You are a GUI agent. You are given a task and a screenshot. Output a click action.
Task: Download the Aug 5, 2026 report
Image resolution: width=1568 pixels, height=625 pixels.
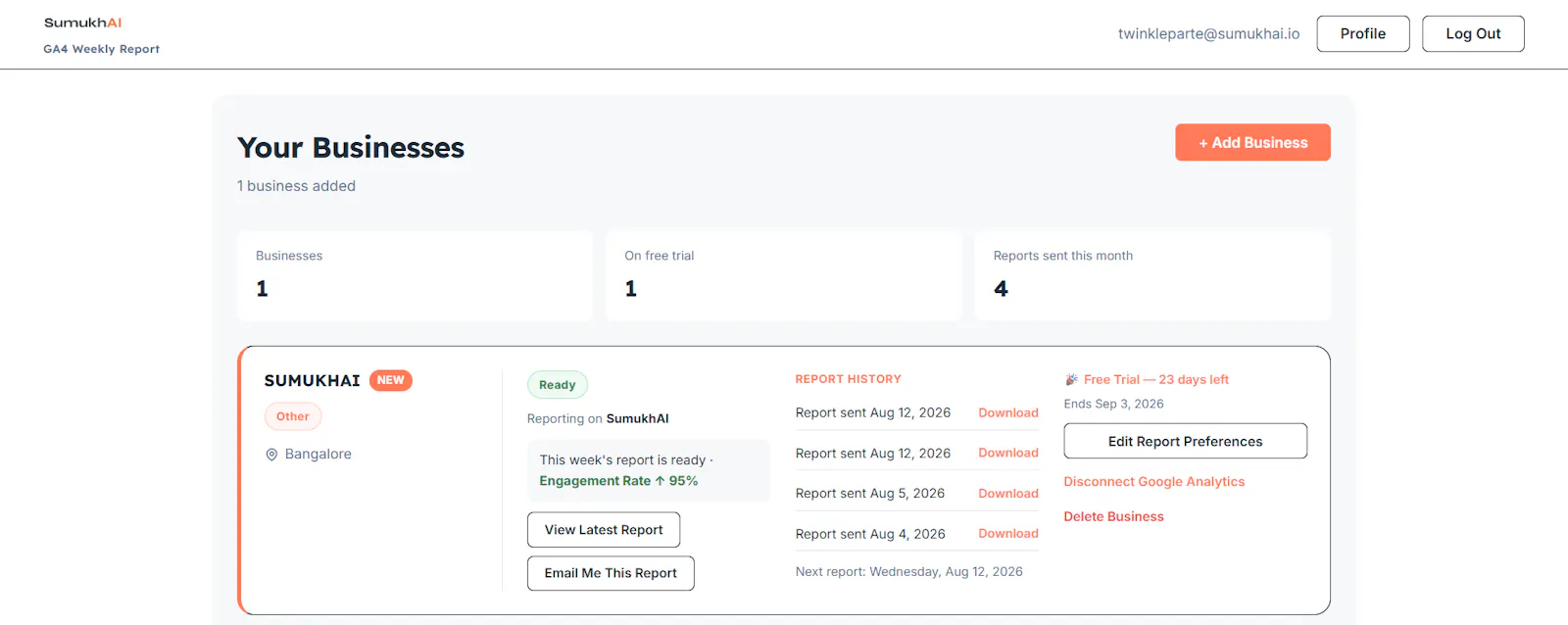tap(1007, 494)
